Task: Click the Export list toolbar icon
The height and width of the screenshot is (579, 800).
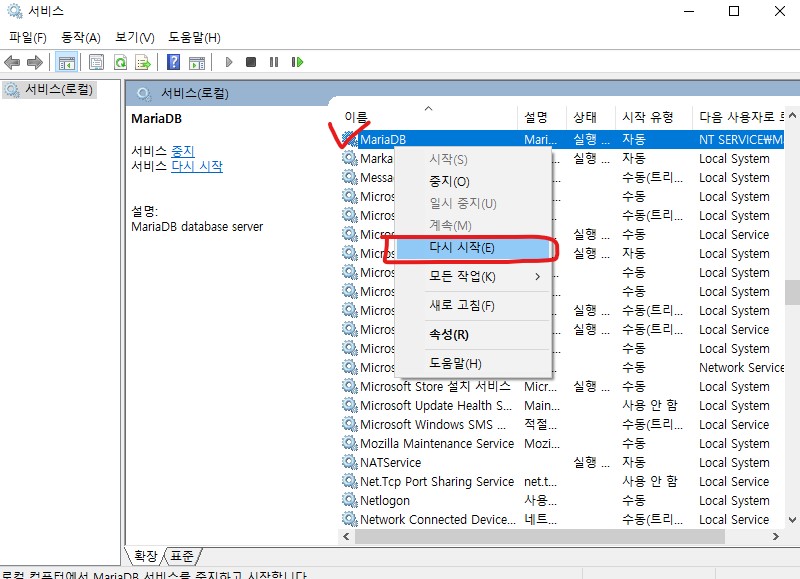Action: [x=143, y=62]
